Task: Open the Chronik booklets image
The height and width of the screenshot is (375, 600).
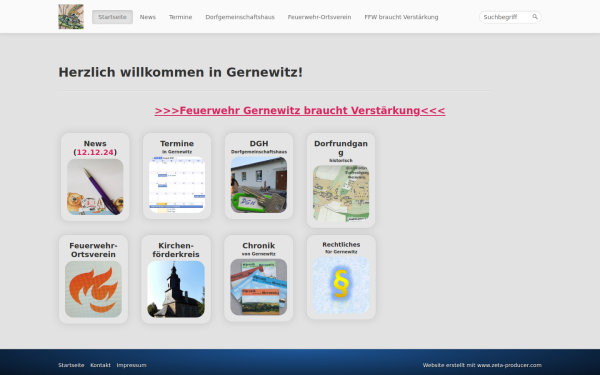Action: pos(259,287)
